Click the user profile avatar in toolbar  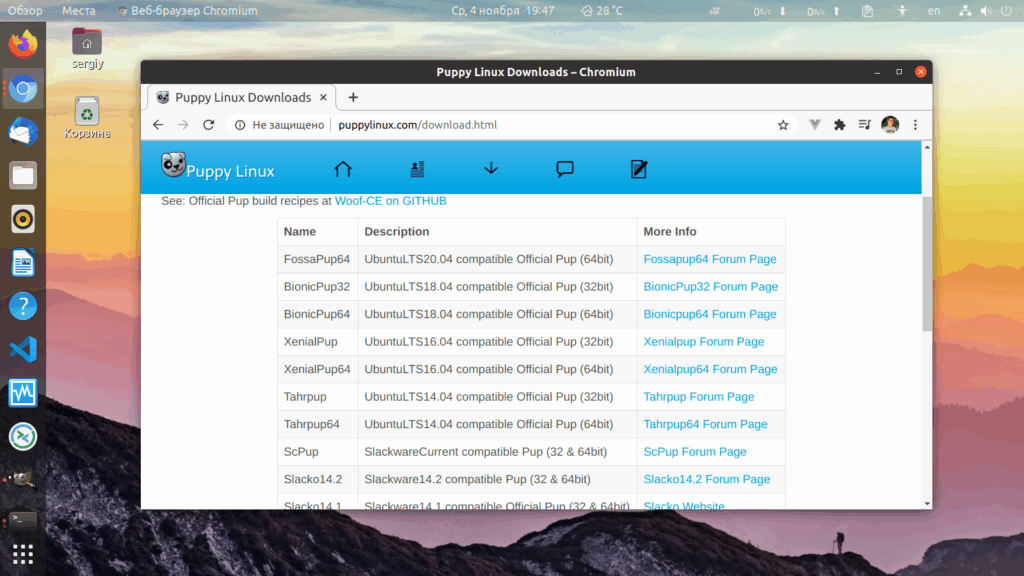click(x=890, y=125)
